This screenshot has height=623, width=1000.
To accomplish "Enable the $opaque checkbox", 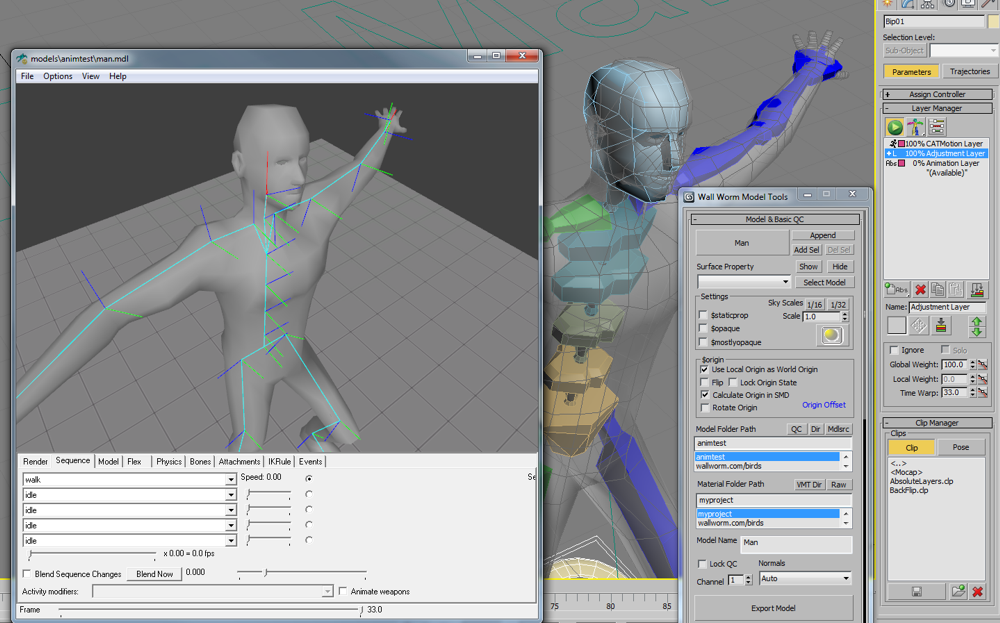I will pos(703,328).
